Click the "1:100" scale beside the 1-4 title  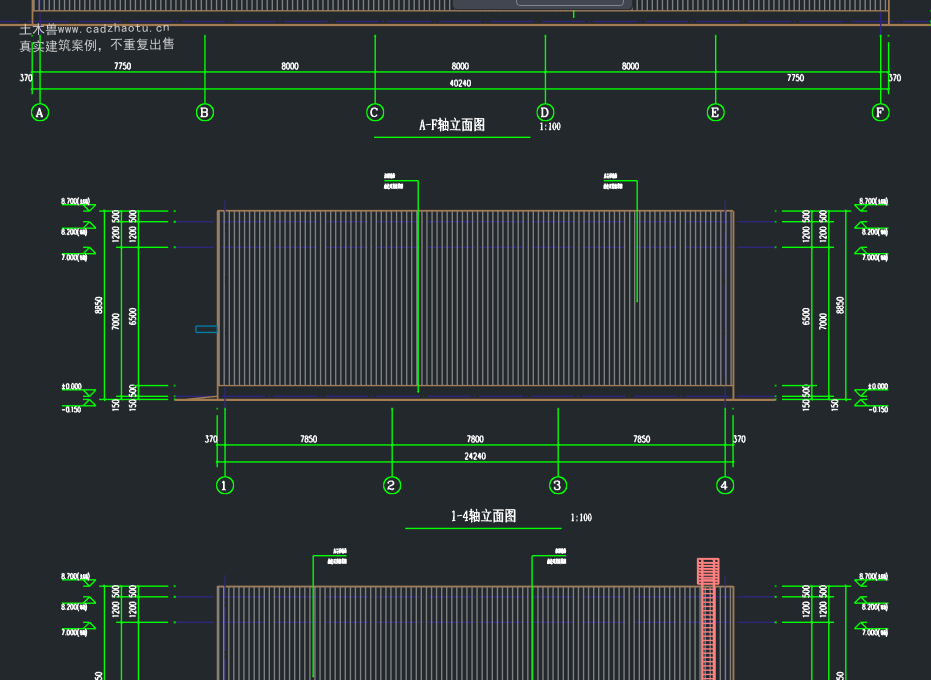[581, 518]
